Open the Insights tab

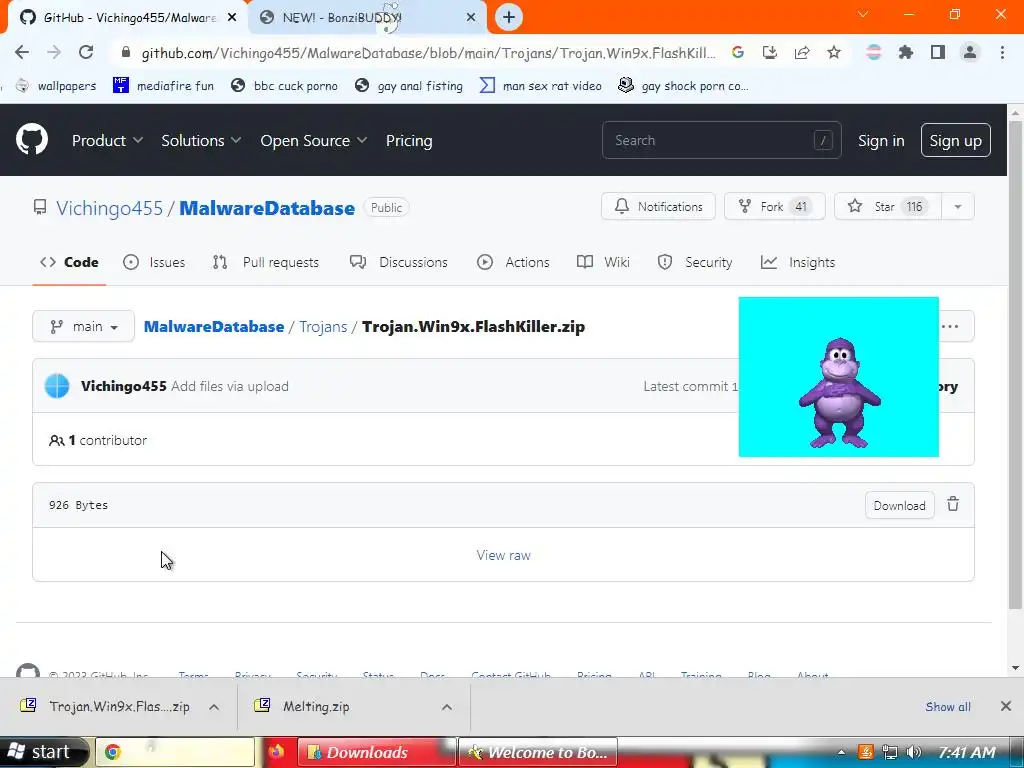tap(798, 262)
